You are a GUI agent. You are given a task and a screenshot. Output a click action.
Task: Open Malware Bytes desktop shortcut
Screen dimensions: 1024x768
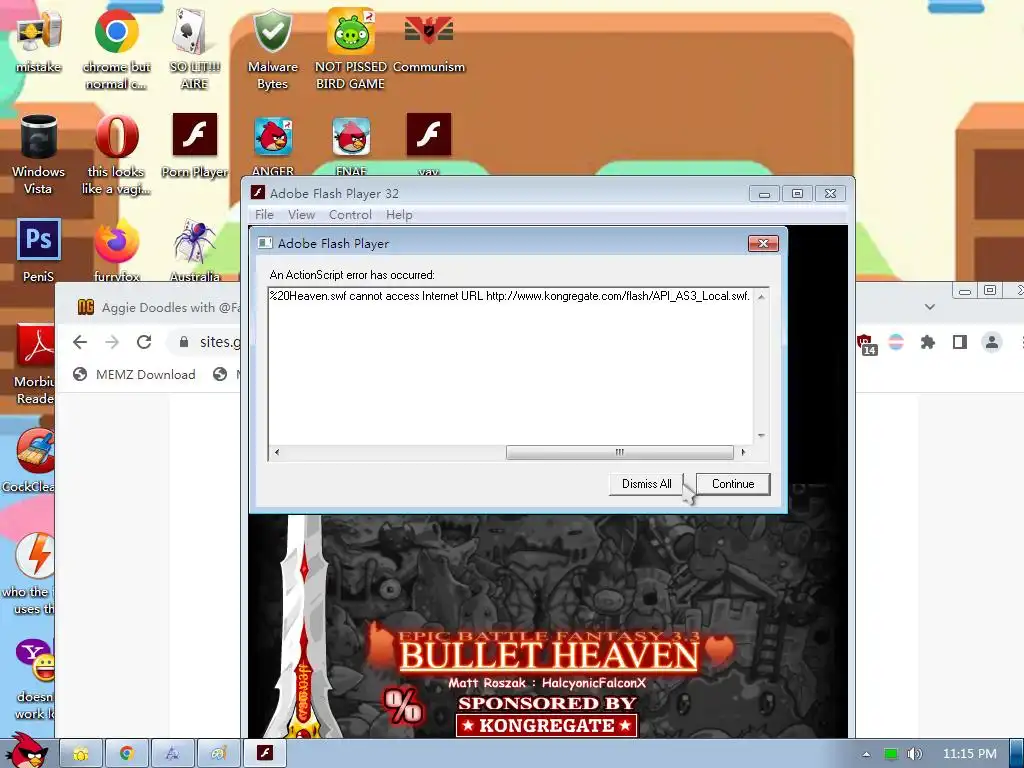coord(272,47)
